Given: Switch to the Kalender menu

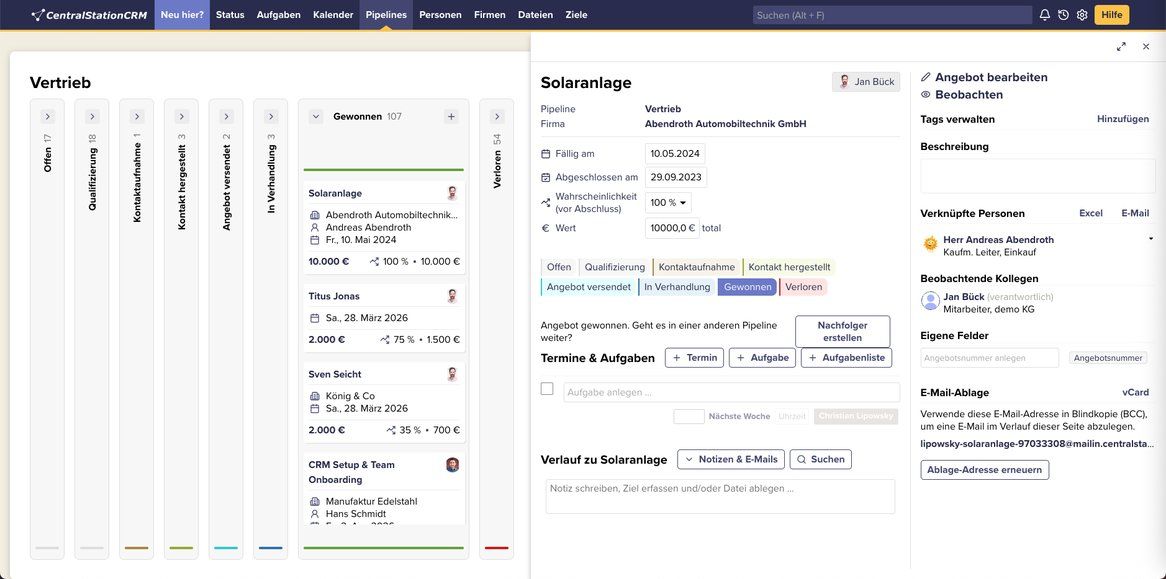Looking at the screenshot, I should tap(333, 15).
